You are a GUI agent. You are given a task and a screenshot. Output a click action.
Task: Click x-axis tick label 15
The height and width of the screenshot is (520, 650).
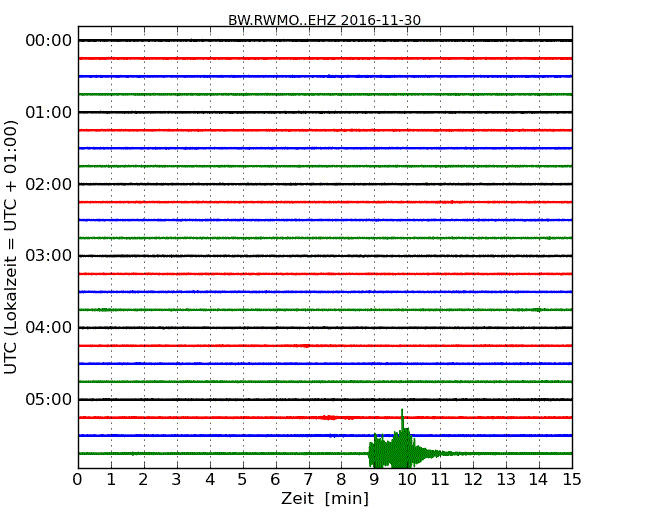point(572,480)
